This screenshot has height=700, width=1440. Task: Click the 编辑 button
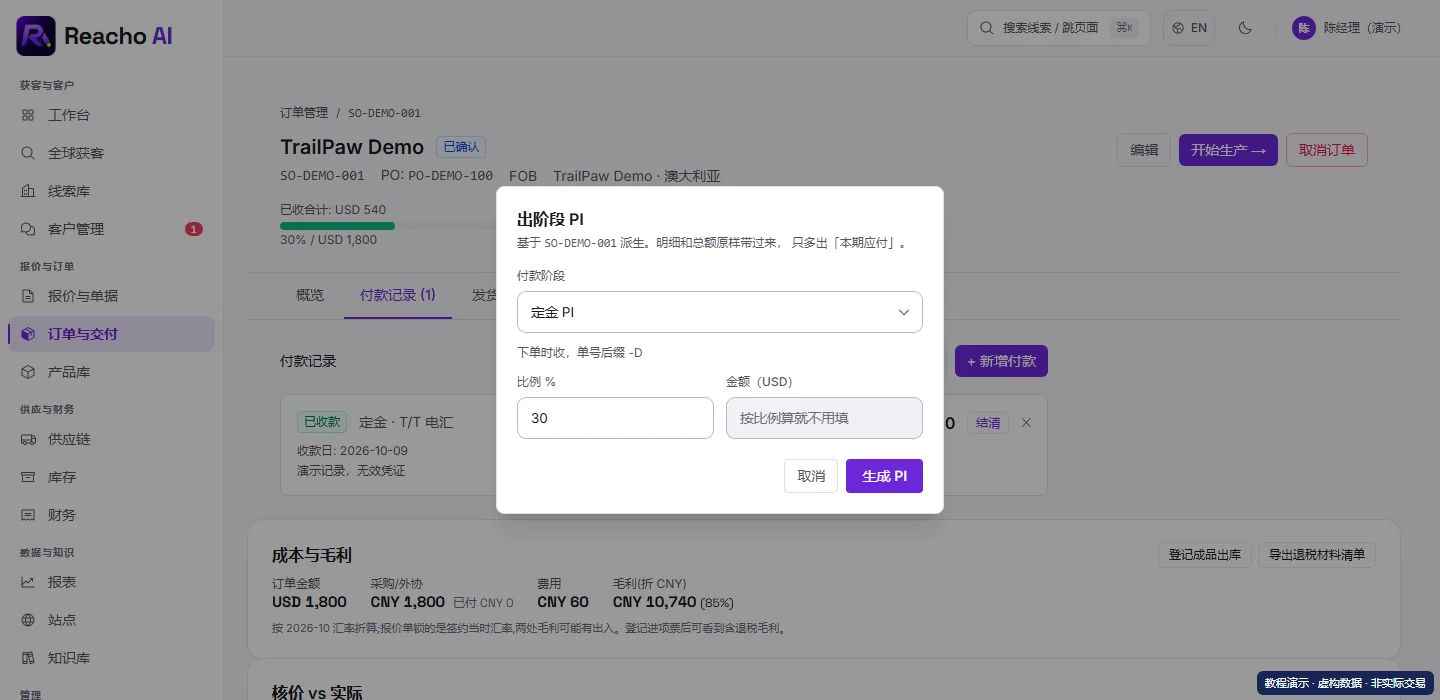pyautogui.click(x=1144, y=150)
